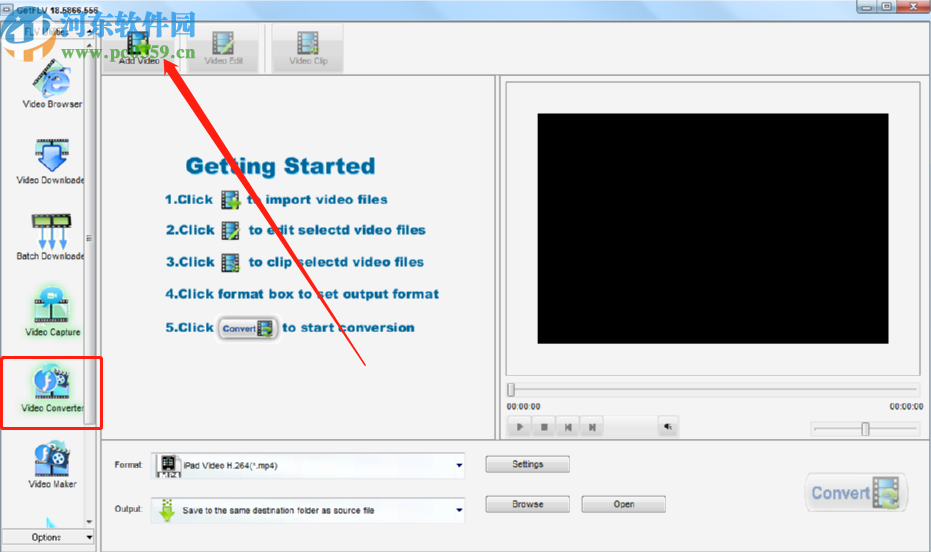
Task: Click edit icon in Getting Started step 2
Action: pyautogui.click(x=230, y=230)
